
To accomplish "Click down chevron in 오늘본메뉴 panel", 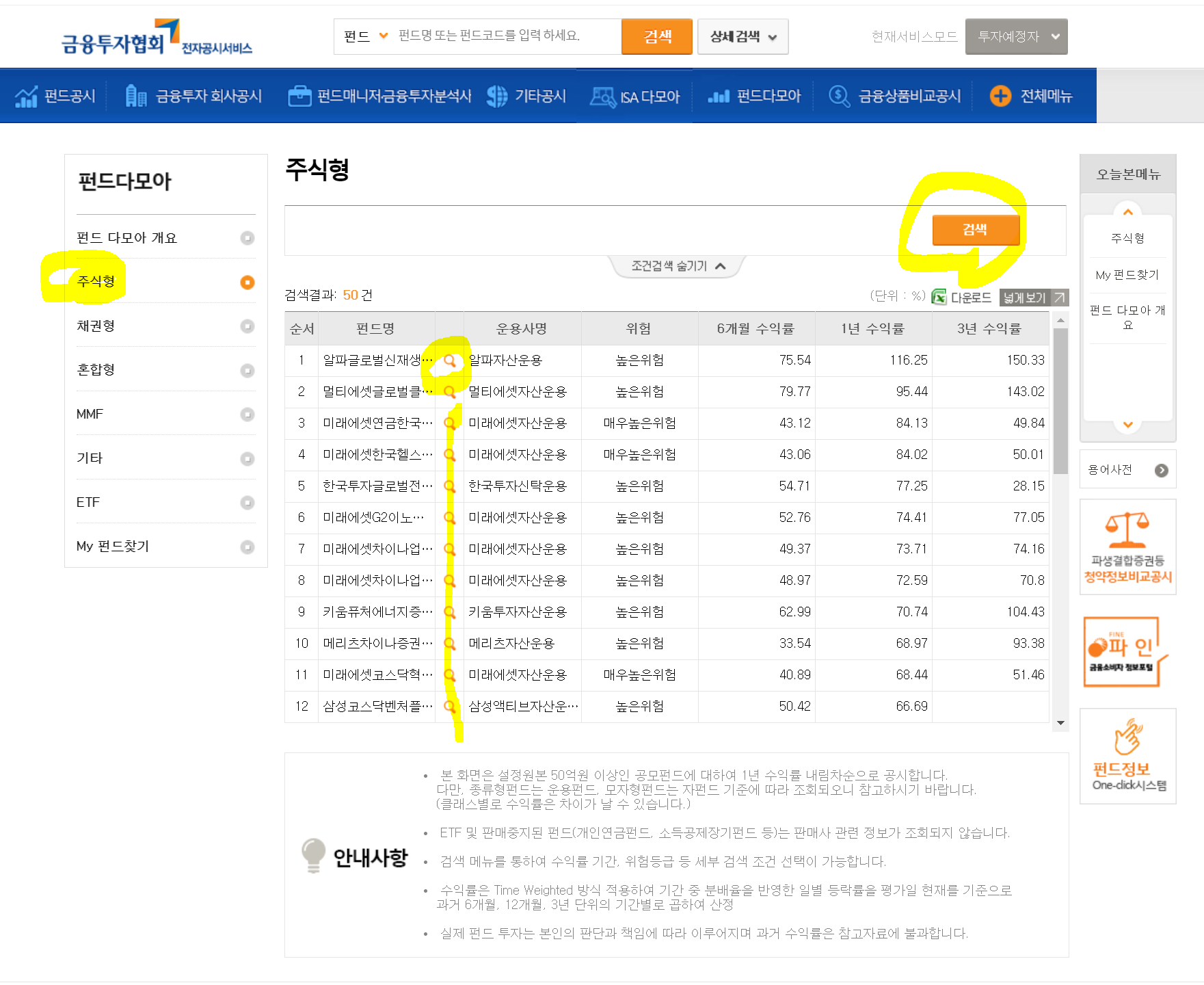I will (1128, 425).
